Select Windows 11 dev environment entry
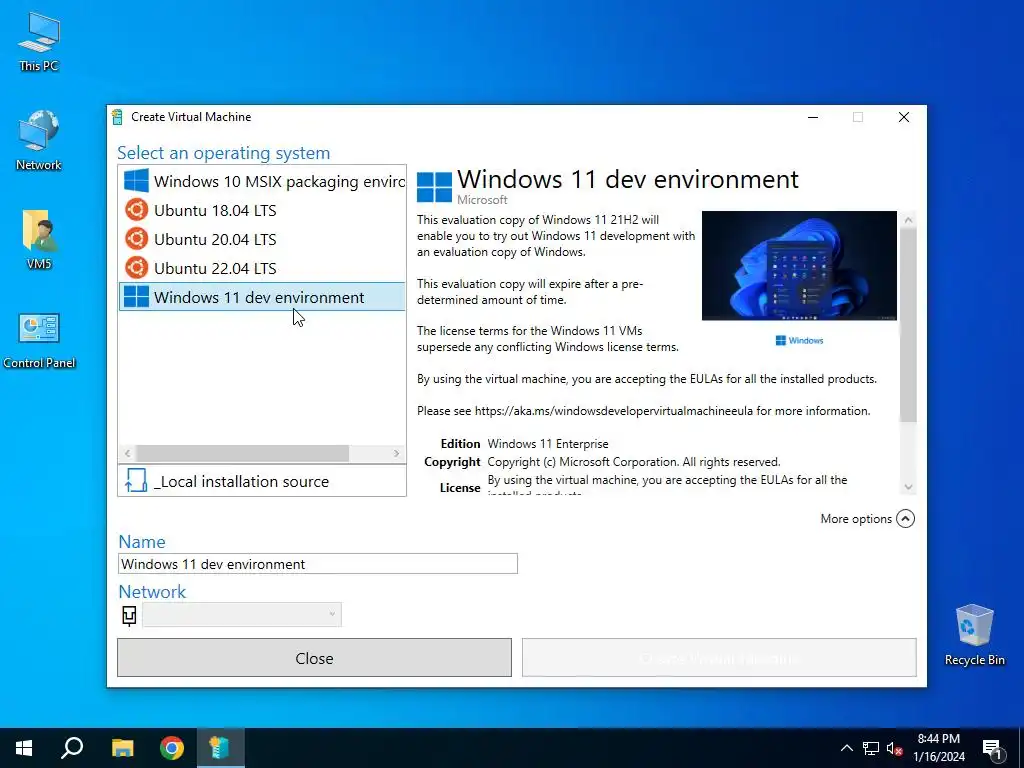 point(262,297)
